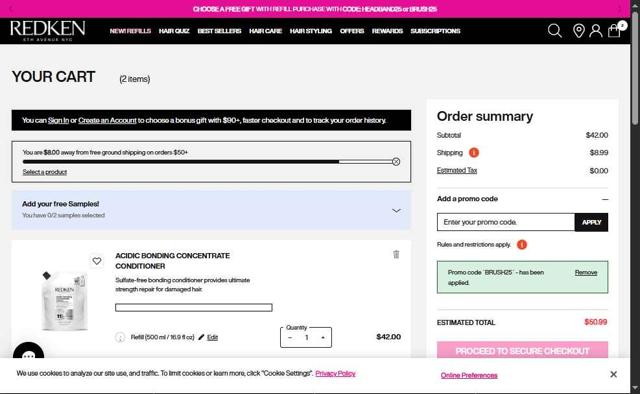Viewport: 640px width, 394px height.
Task: Open the salon locator pin icon
Action: pos(578,31)
